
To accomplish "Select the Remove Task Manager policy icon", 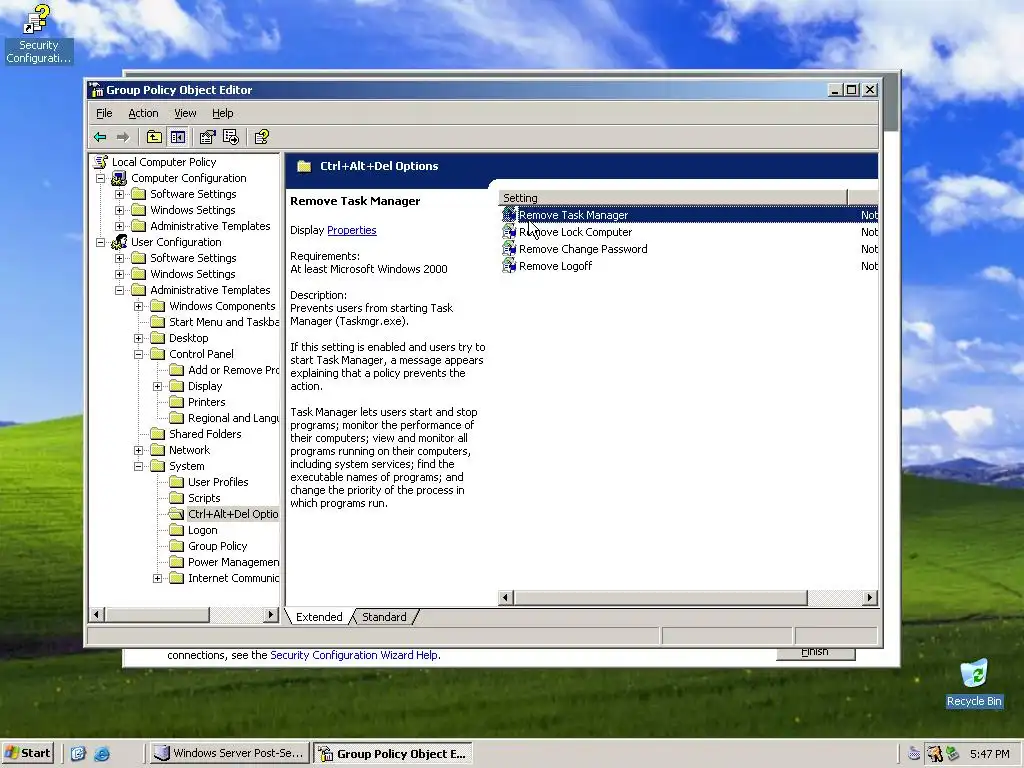I will coord(509,215).
